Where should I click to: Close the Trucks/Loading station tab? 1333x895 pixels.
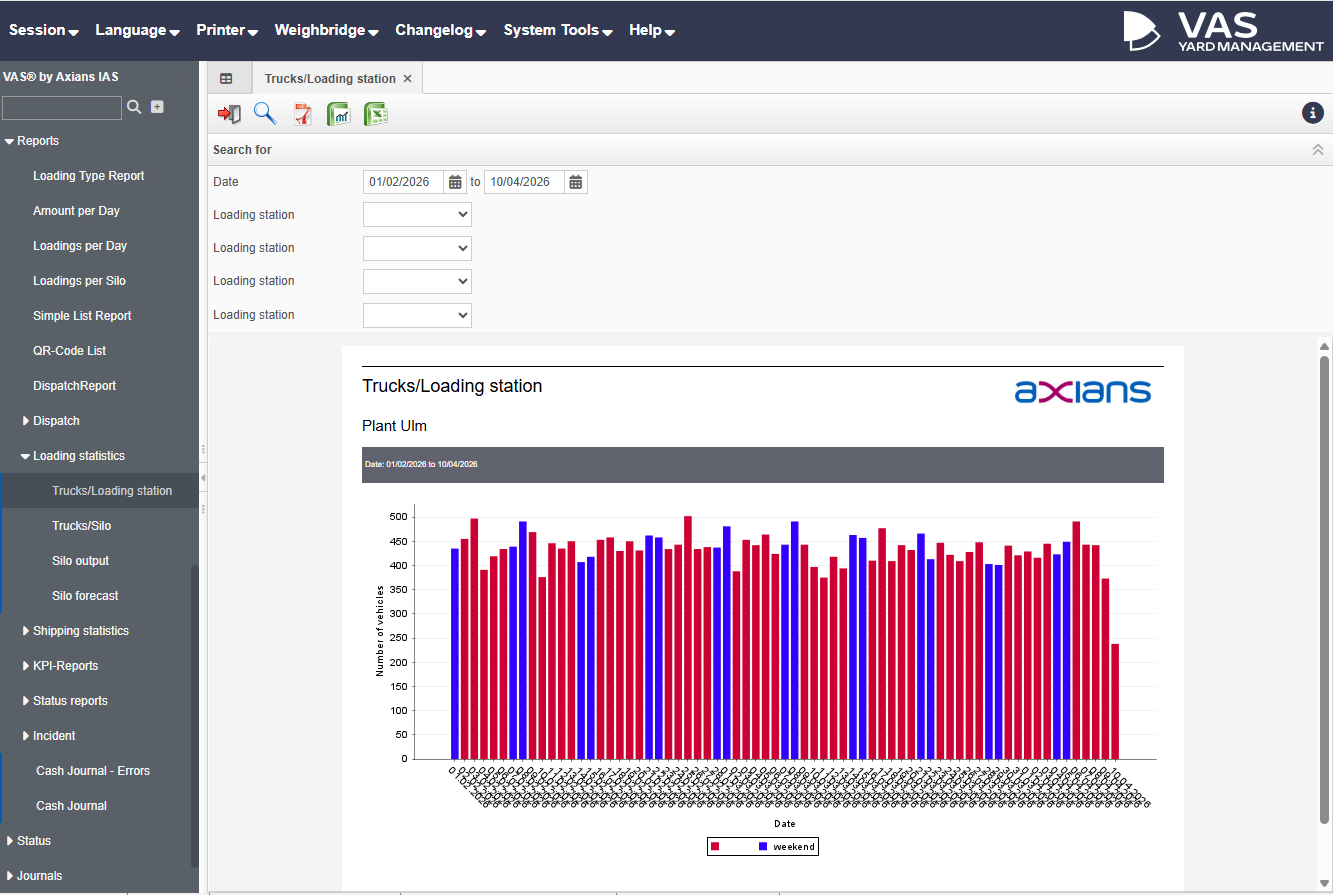coord(407,79)
